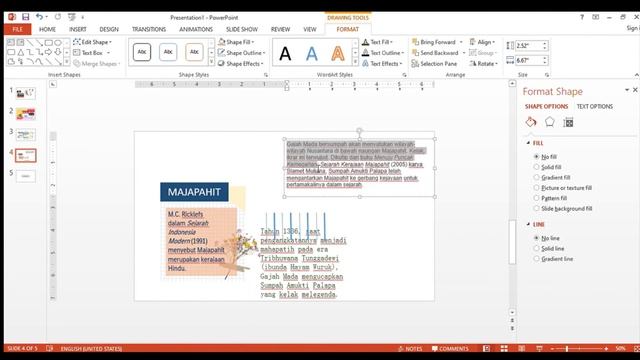Open Edit Shape menu
This screenshot has height=360, width=640.
pyautogui.click(x=92, y=42)
